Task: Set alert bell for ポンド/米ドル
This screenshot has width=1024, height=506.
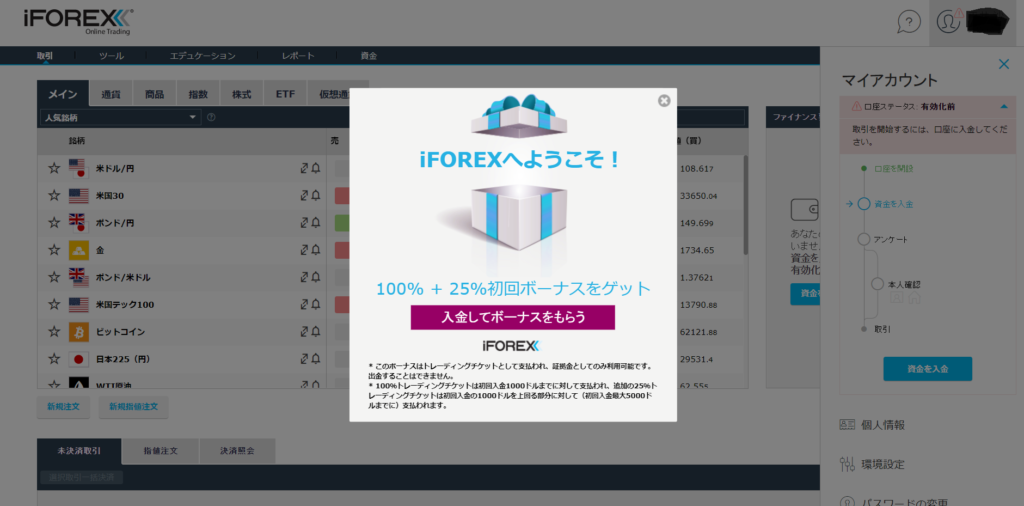Action: coord(315,277)
